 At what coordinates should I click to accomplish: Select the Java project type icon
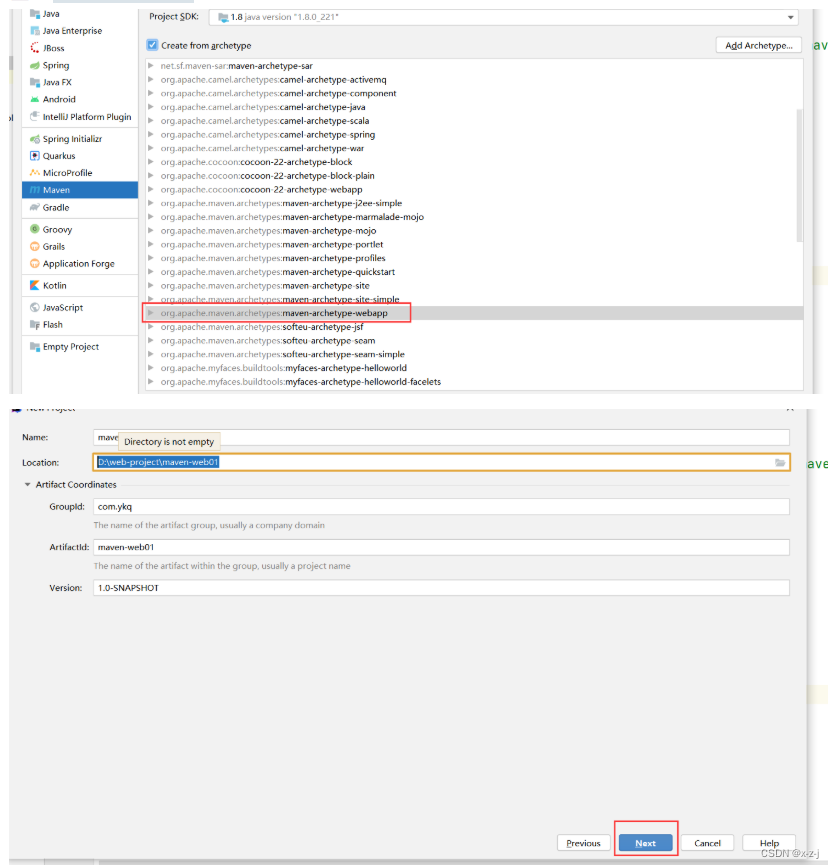(x=35, y=14)
